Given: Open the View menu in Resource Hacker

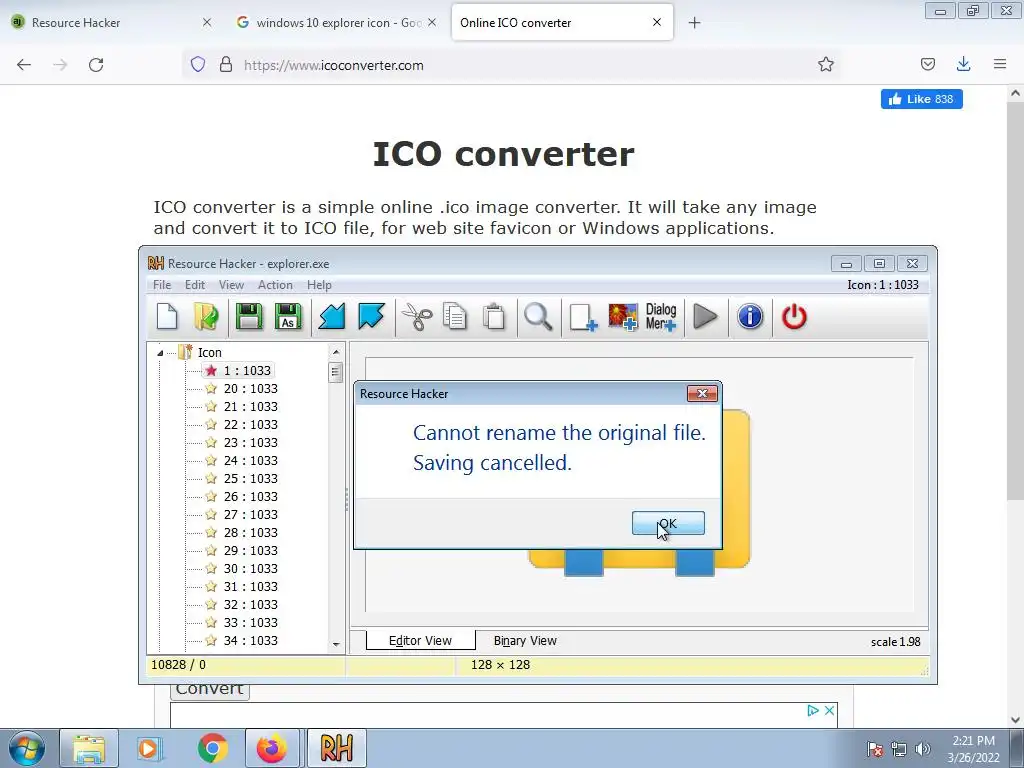Looking at the screenshot, I should pyautogui.click(x=231, y=285).
